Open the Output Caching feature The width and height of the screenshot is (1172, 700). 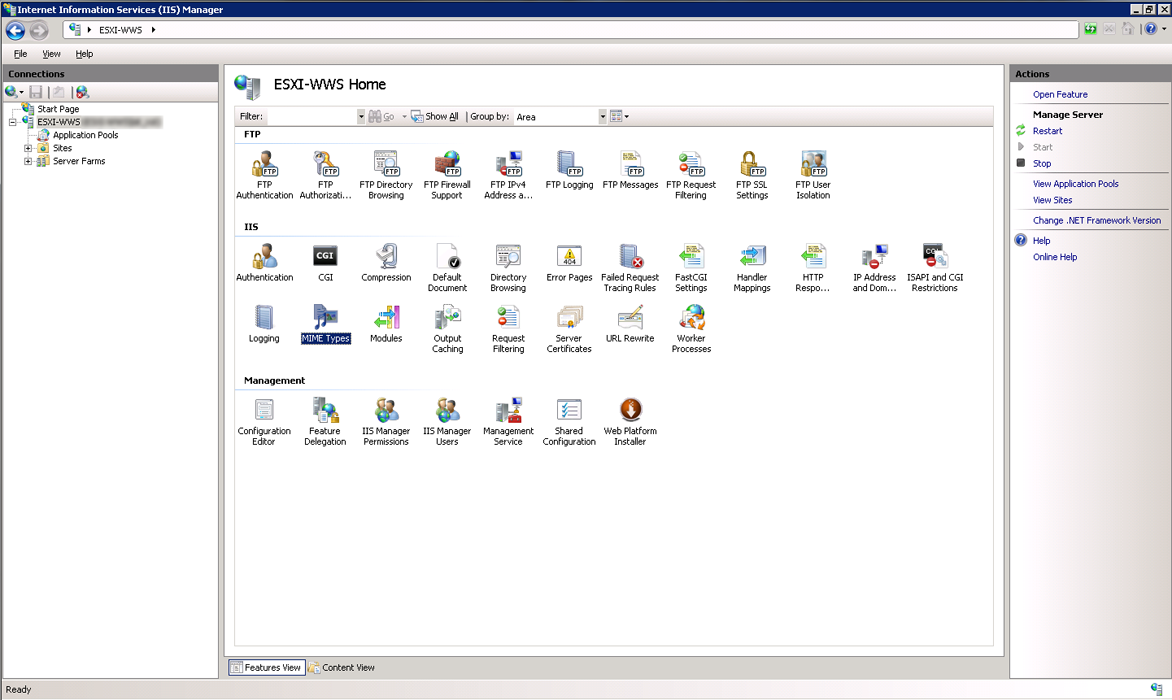point(447,329)
